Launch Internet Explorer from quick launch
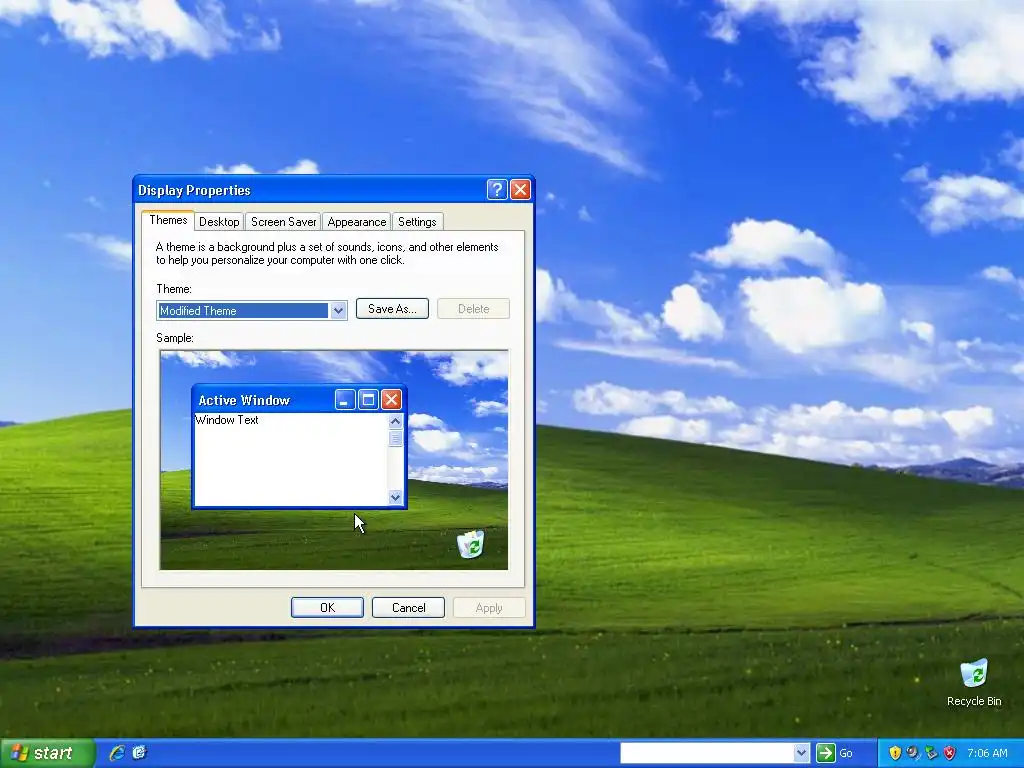This screenshot has width=1024, height=768. coord(117,753)
